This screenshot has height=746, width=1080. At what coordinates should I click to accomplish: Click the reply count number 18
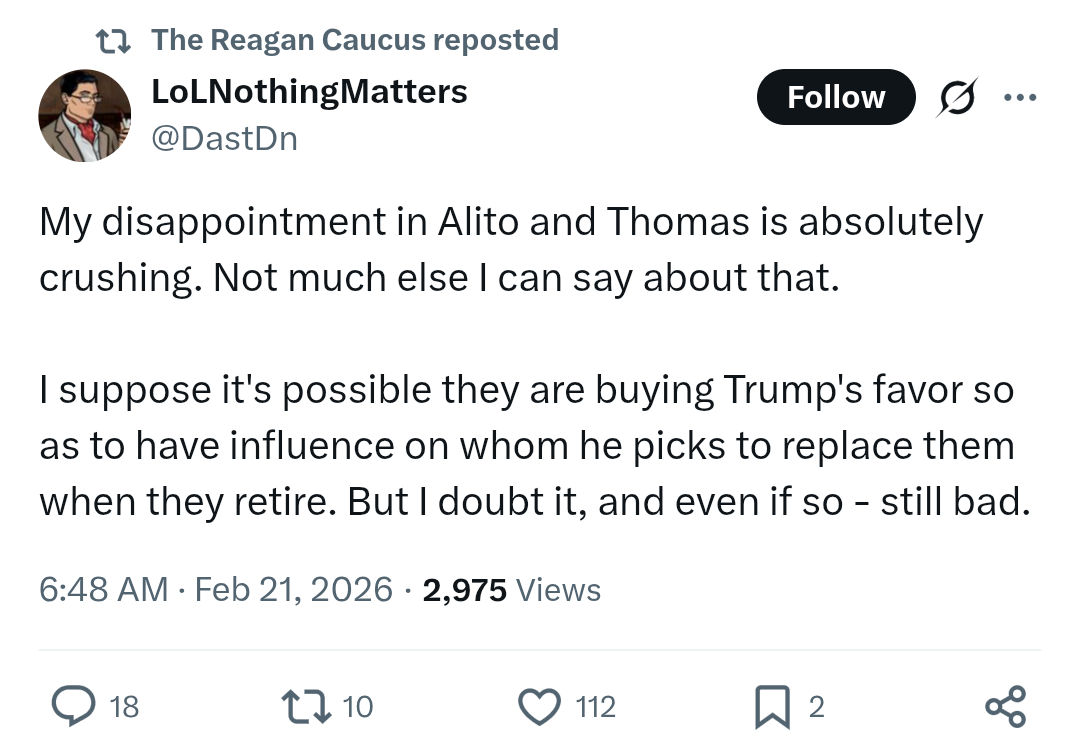(x=124, y=707)
